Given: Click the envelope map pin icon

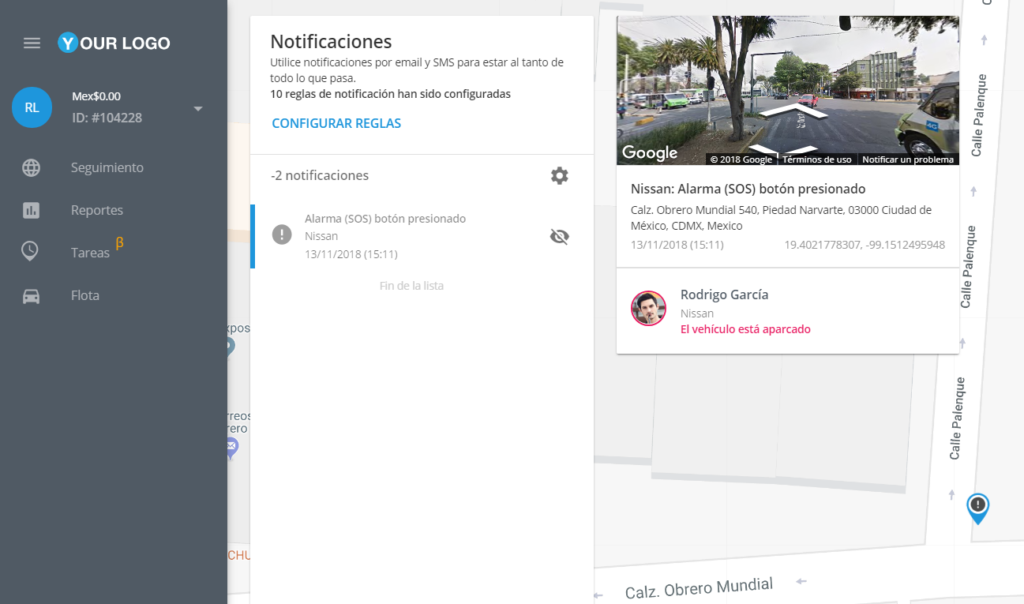Looking at the screenshot, I should coord(231,448).
